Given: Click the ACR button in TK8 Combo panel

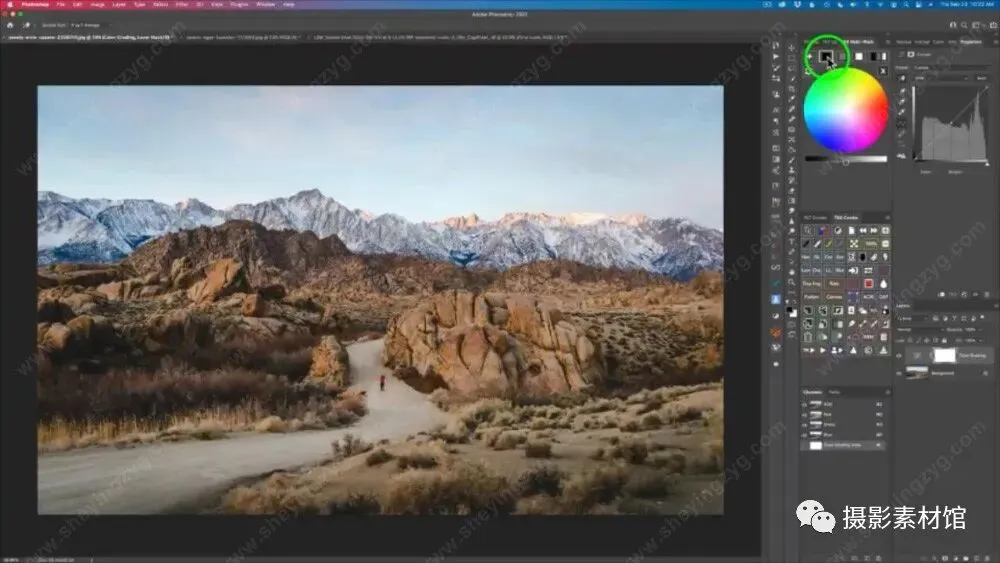Looking at the screenshot, I should tap(867, 297).
